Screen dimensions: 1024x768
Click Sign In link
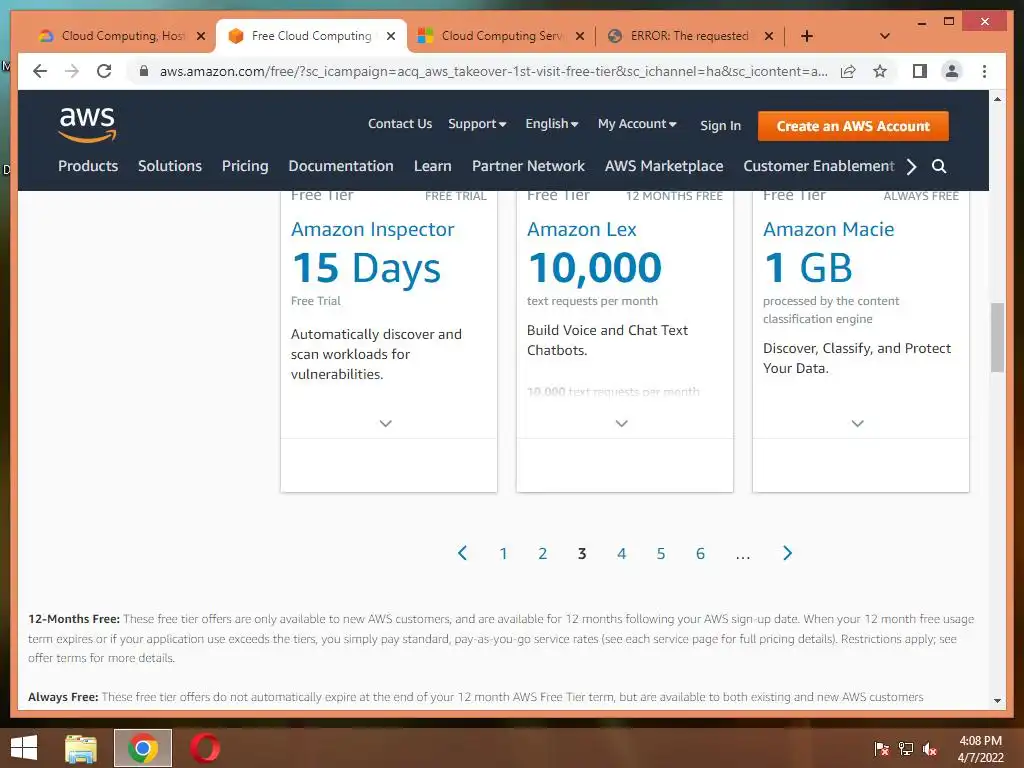[x=720, y=125]
